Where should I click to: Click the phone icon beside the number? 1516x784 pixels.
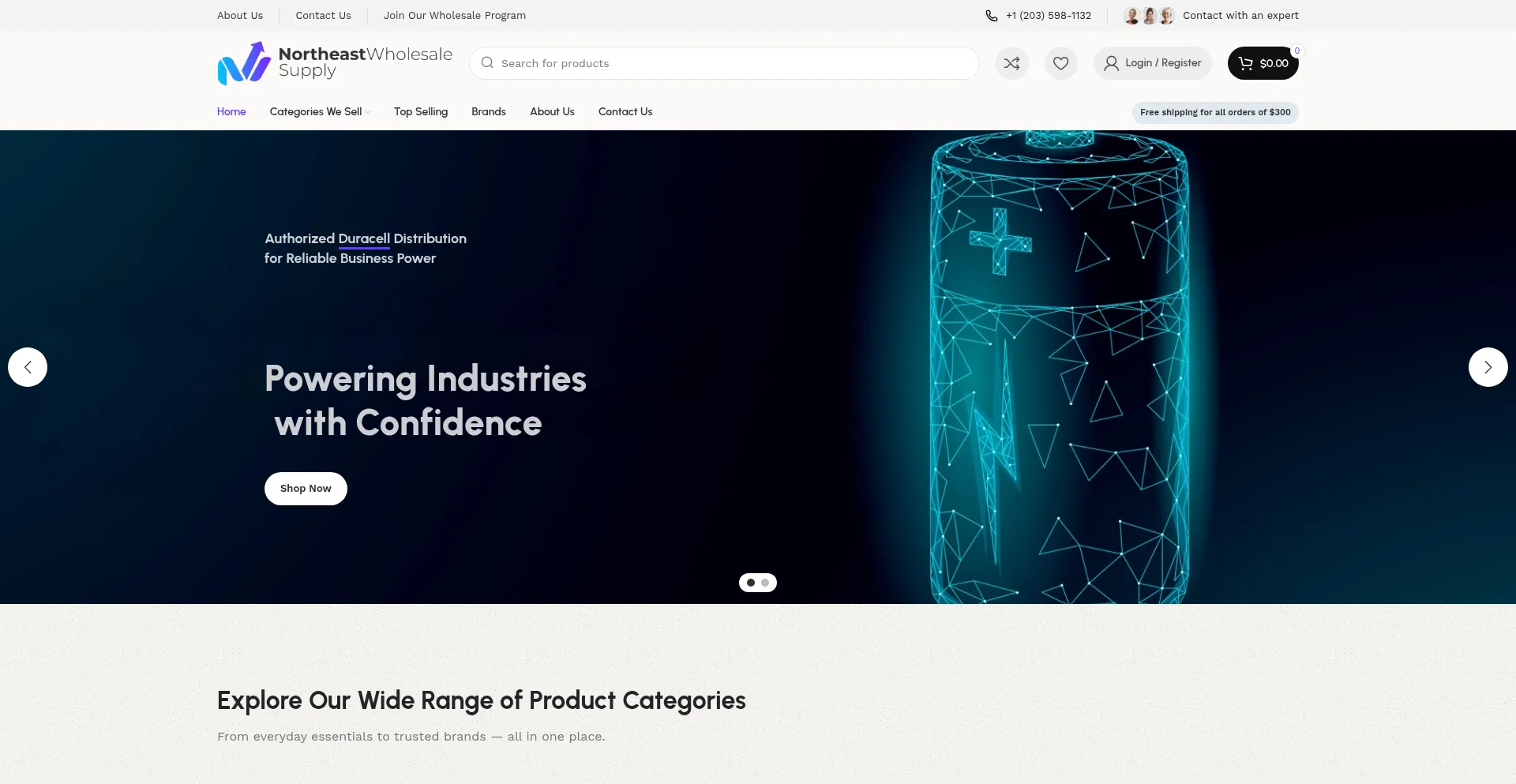pyautogui.click(x=992, y=16)
